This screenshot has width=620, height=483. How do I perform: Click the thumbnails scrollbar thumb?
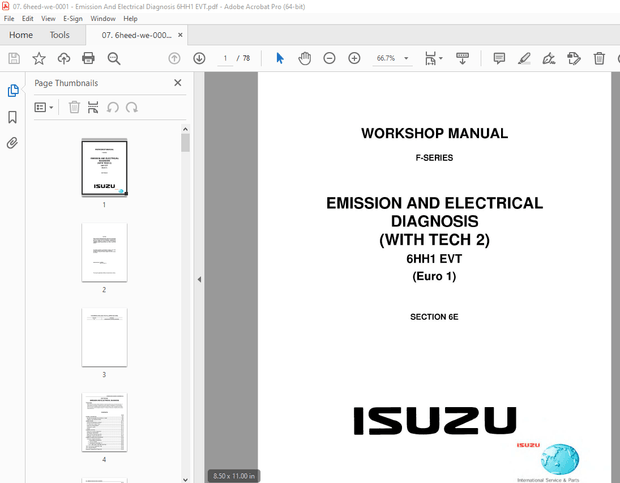click(x=185, y=143)
